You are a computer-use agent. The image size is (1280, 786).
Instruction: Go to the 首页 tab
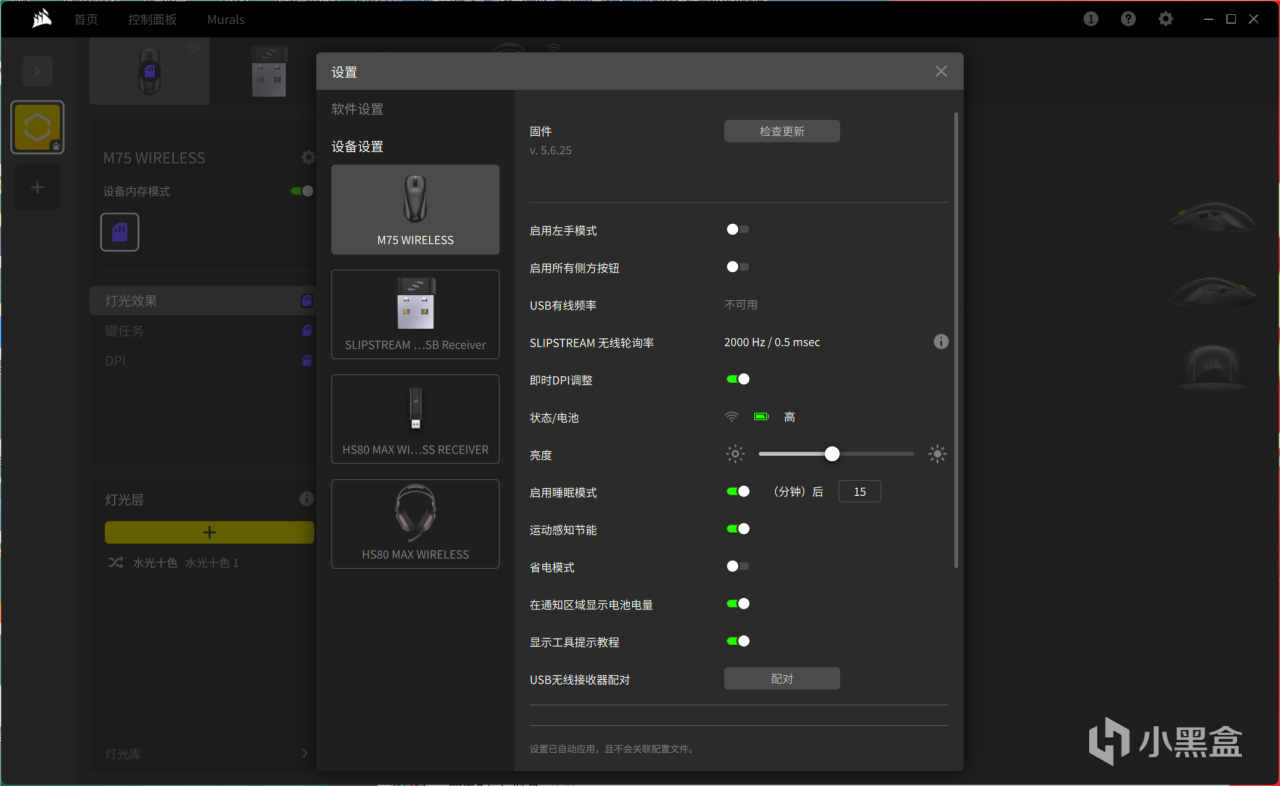[x=86, y=19]
